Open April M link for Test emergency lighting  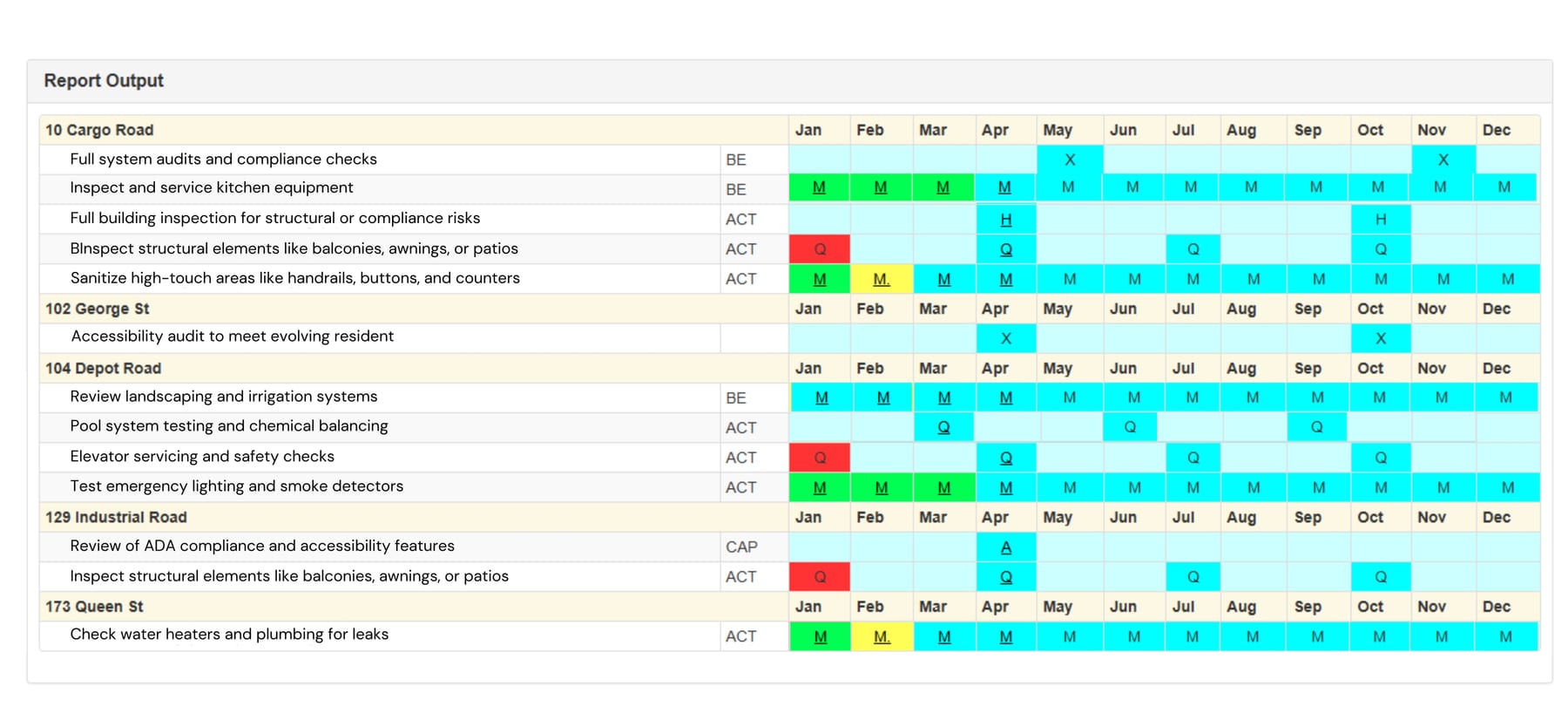(x=1006, y=487)
